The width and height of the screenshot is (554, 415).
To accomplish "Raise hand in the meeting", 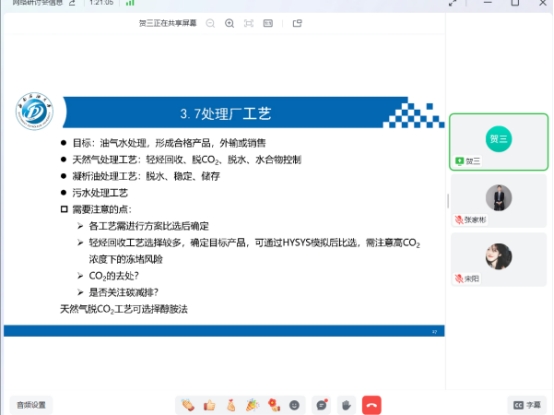I will (346, 405).
